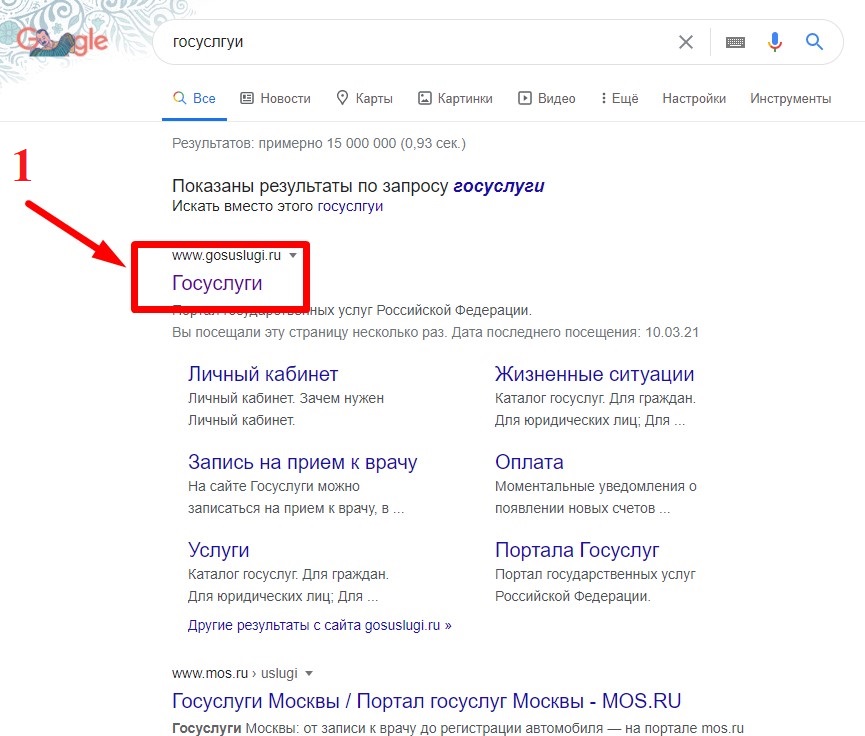The width and height of the screenshot is (865, 736).
Task: Clear the search box with the X icon
Action: click(x=686, y=42)
